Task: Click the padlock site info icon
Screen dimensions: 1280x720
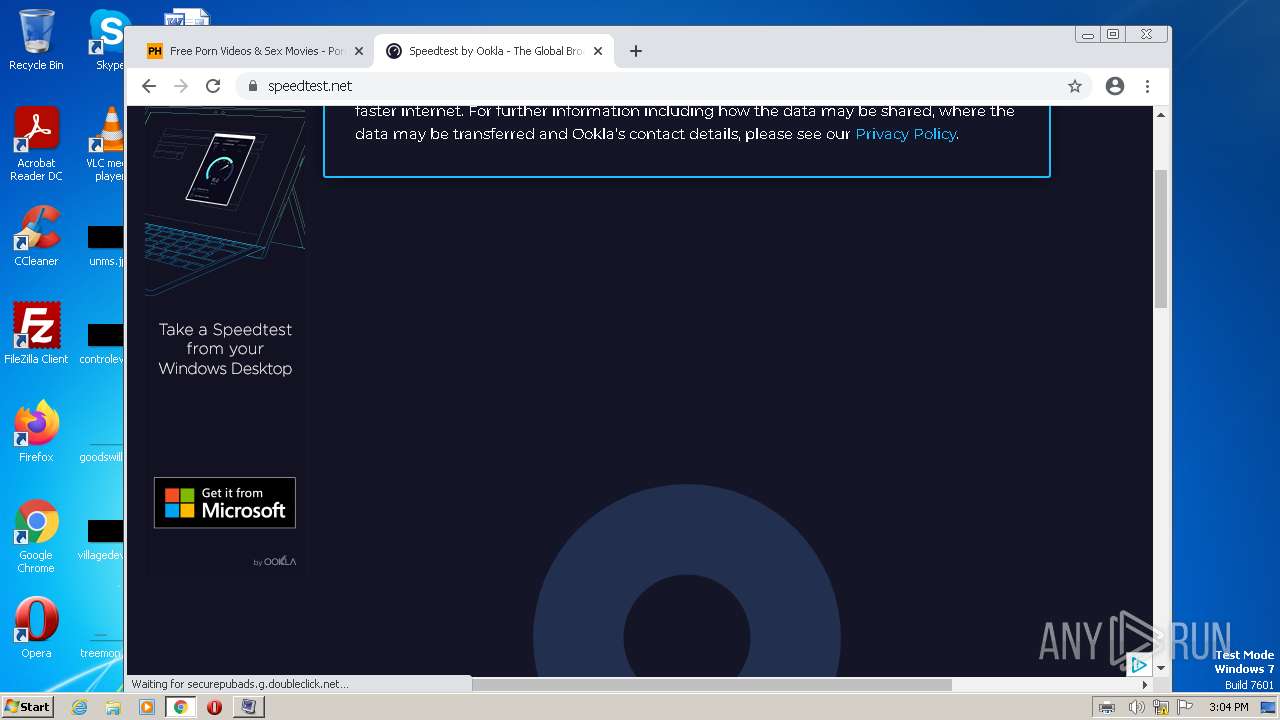Action: (x=253, y=86)
